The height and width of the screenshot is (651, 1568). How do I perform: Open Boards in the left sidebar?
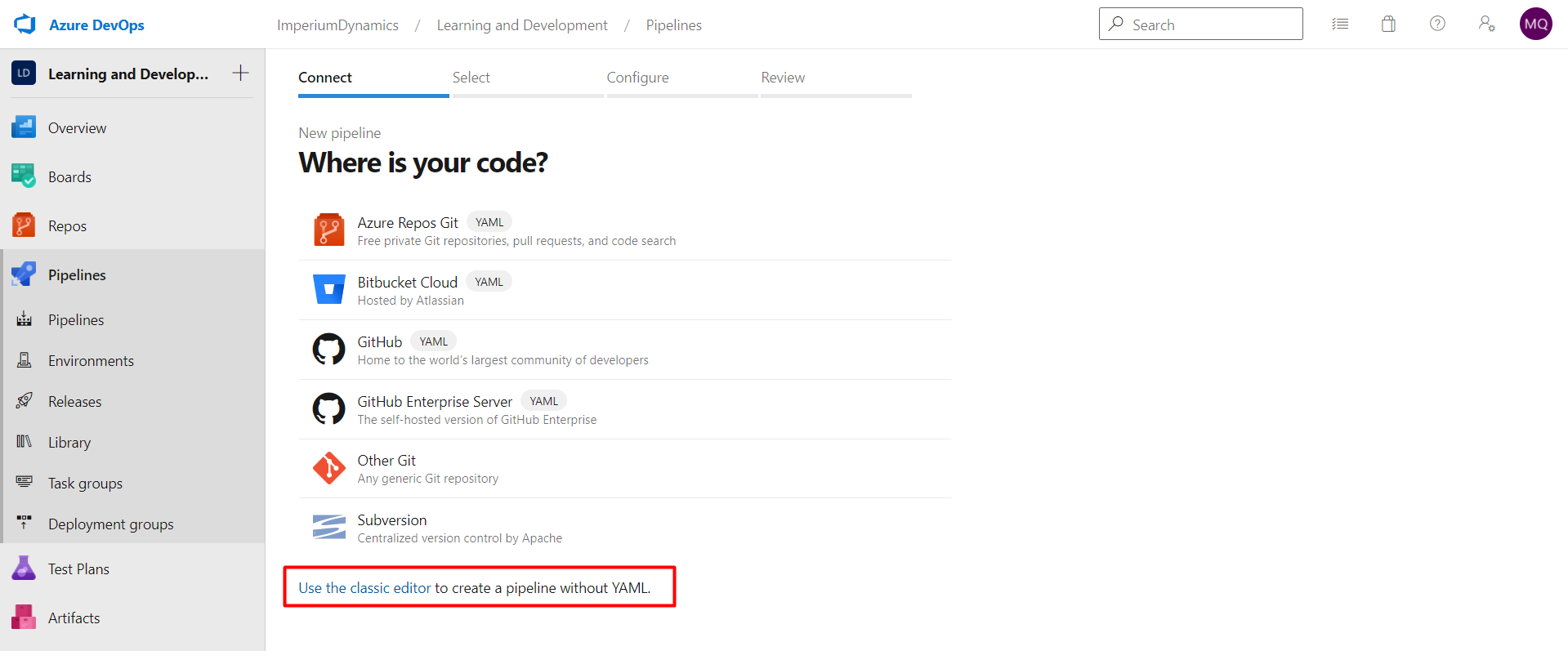pos(69,177)
